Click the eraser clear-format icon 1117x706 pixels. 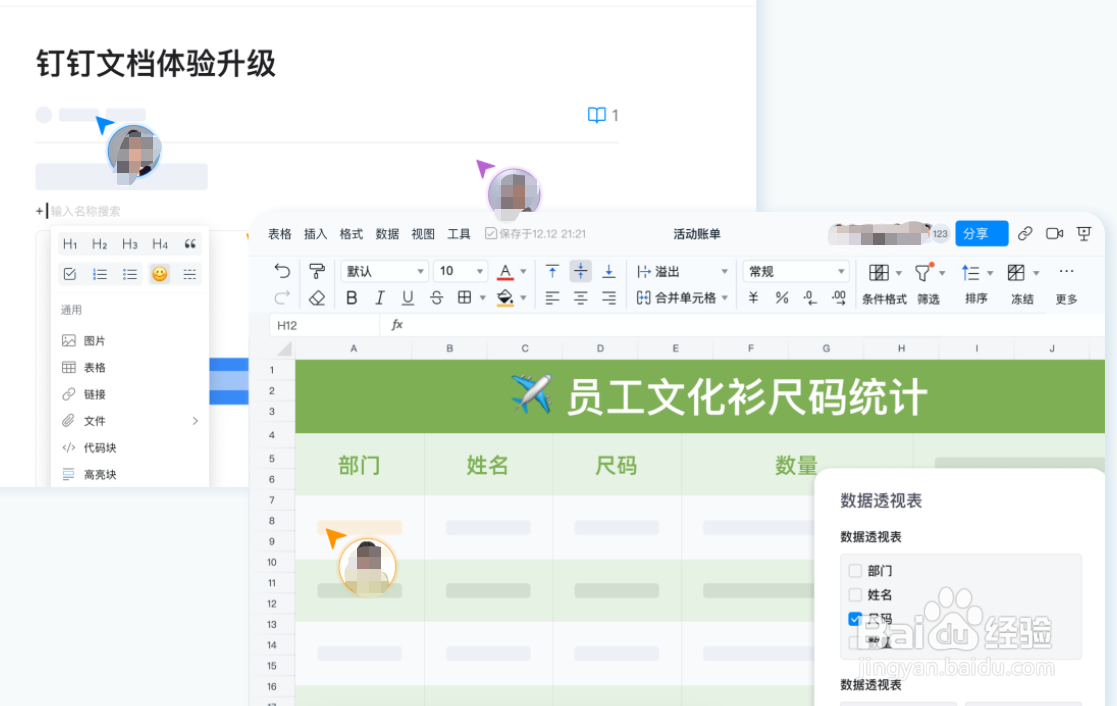coord(317,298)
